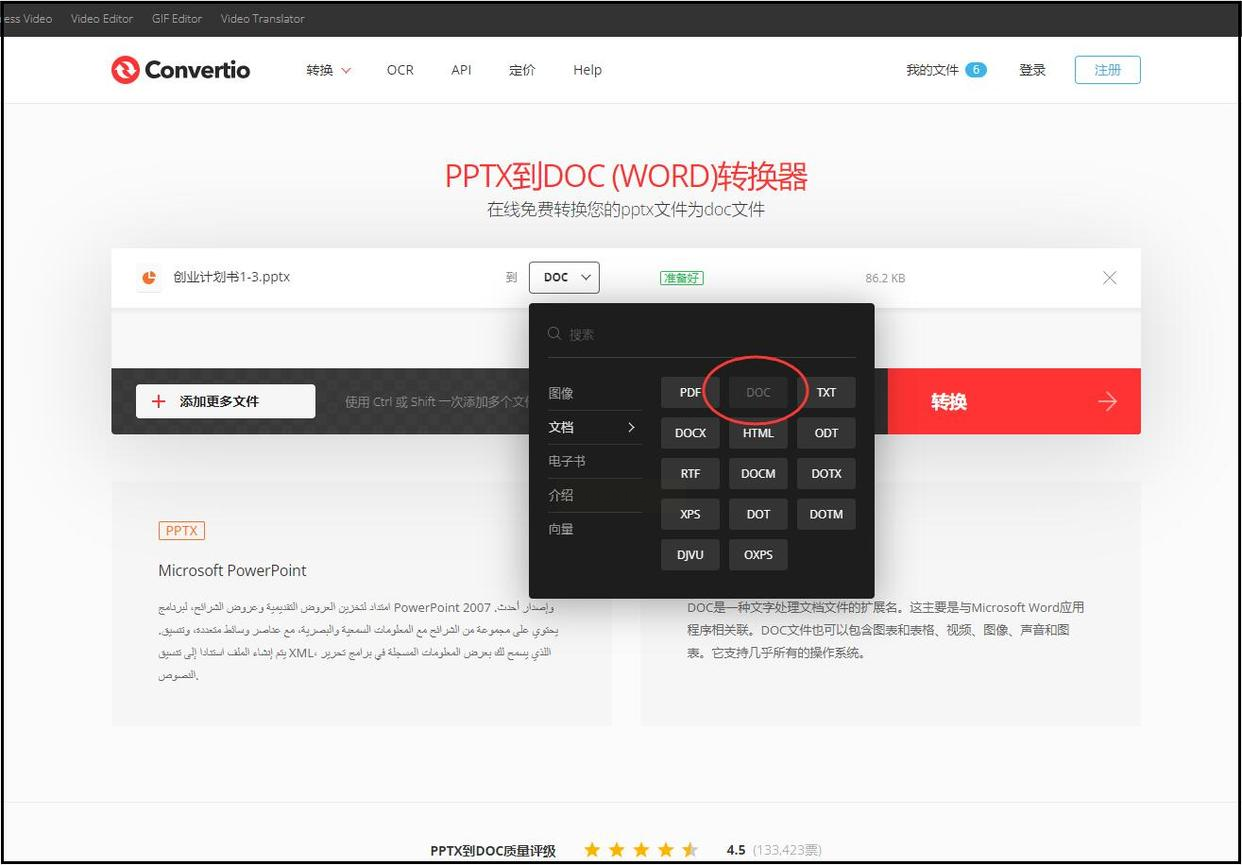Select the 电子书 format category
Screen dimensions: 1242x865
coord(567,461)
